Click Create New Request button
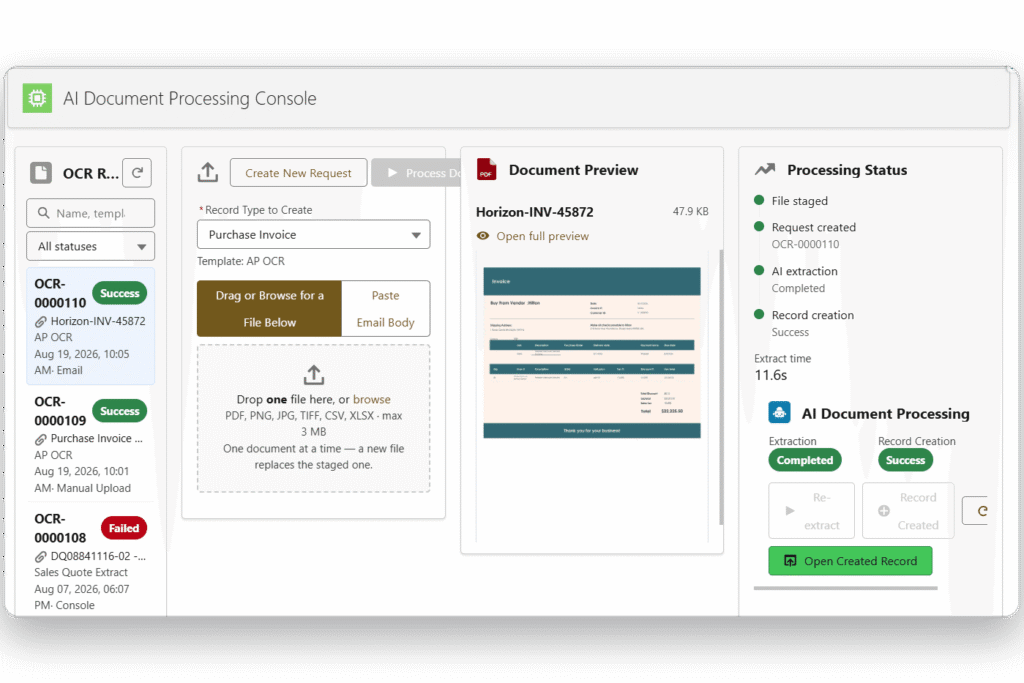Viewport: 1024px width, 683px height. [x=298, y=172]
